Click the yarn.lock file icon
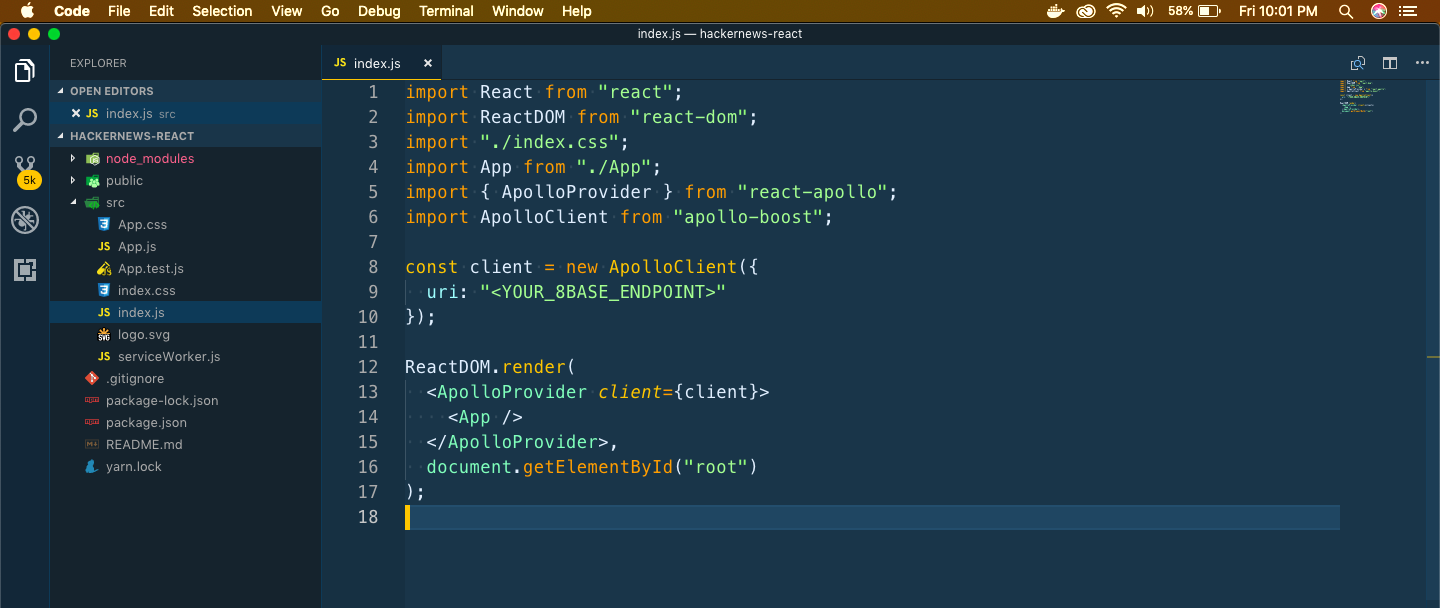Screen dimensions: 1440x608 [92, 467]
